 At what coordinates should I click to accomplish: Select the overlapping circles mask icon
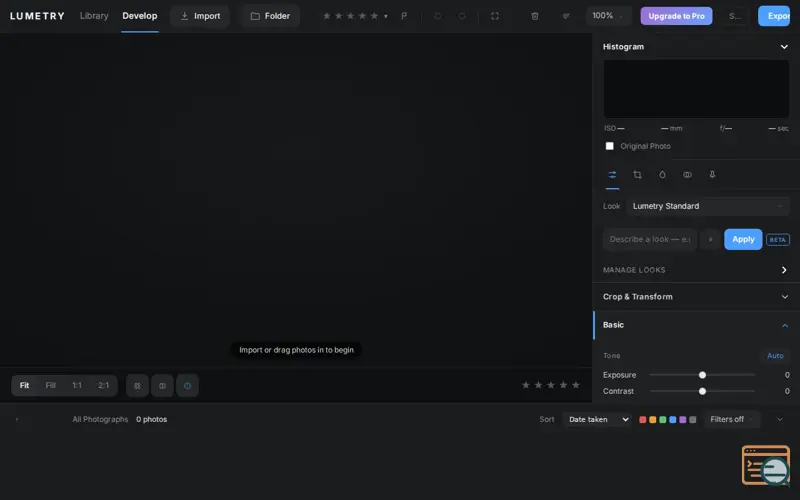pyautogui.click(x=687, y=174)
